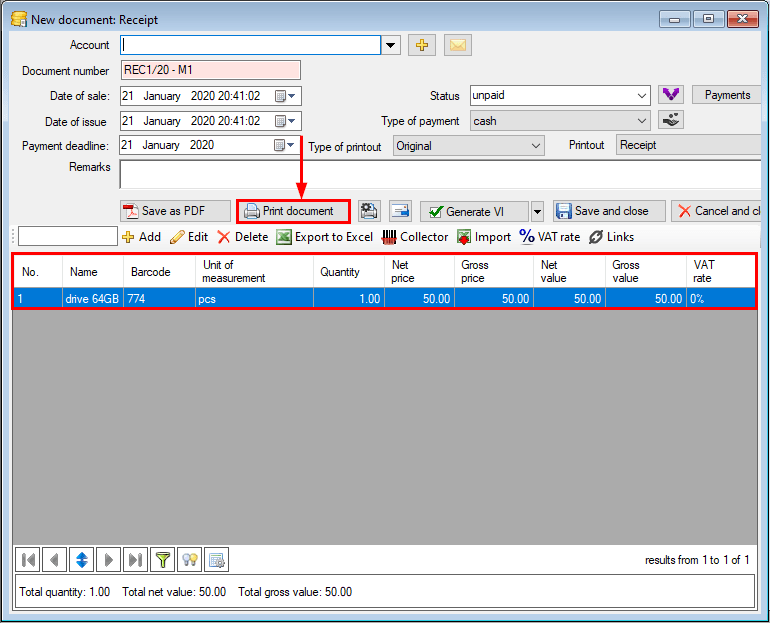Click the Save as PDF button
The height and width of the screenshot is (623, 770).
[x=175, y=211]
